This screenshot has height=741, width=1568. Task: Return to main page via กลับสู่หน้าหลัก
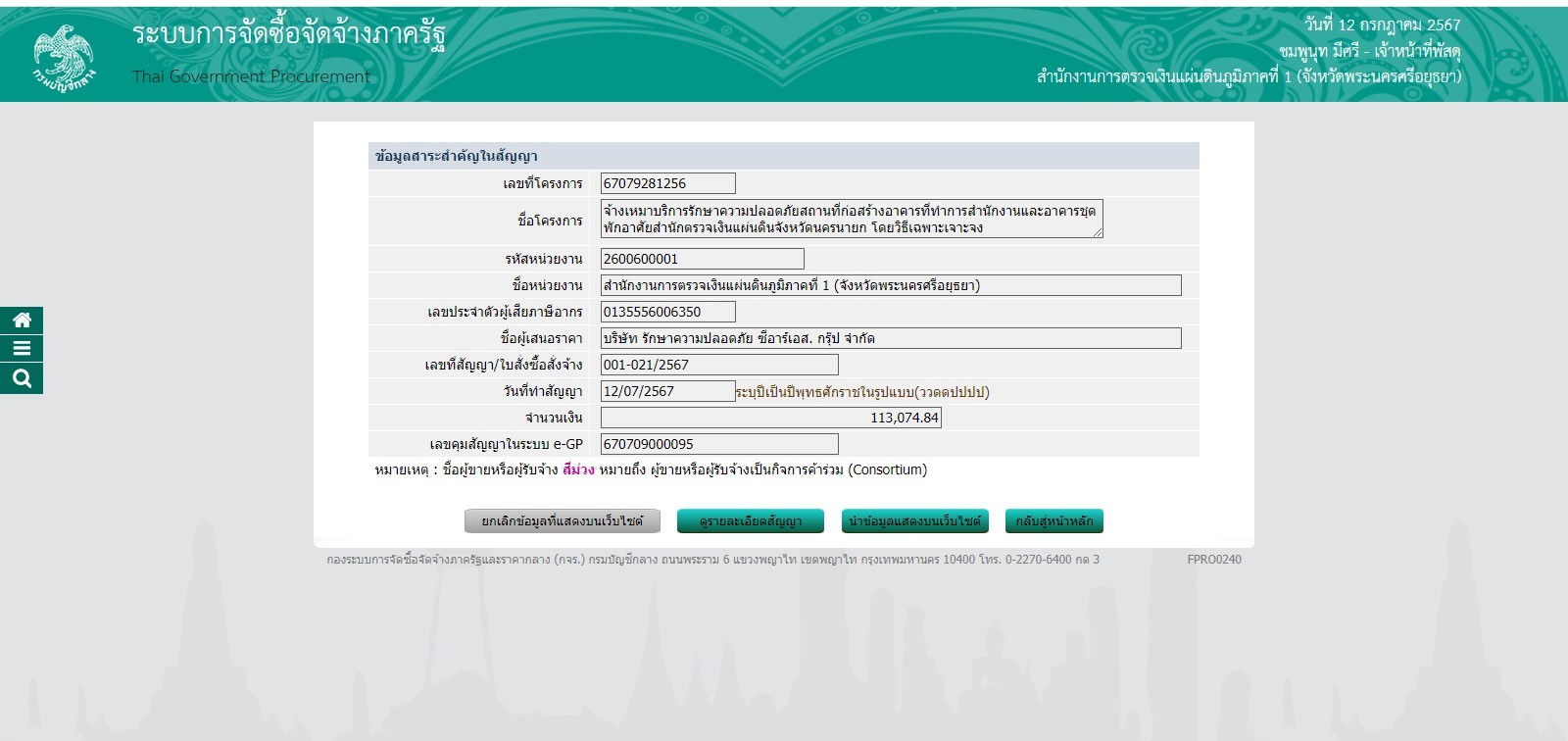(x=1053, y=521)
